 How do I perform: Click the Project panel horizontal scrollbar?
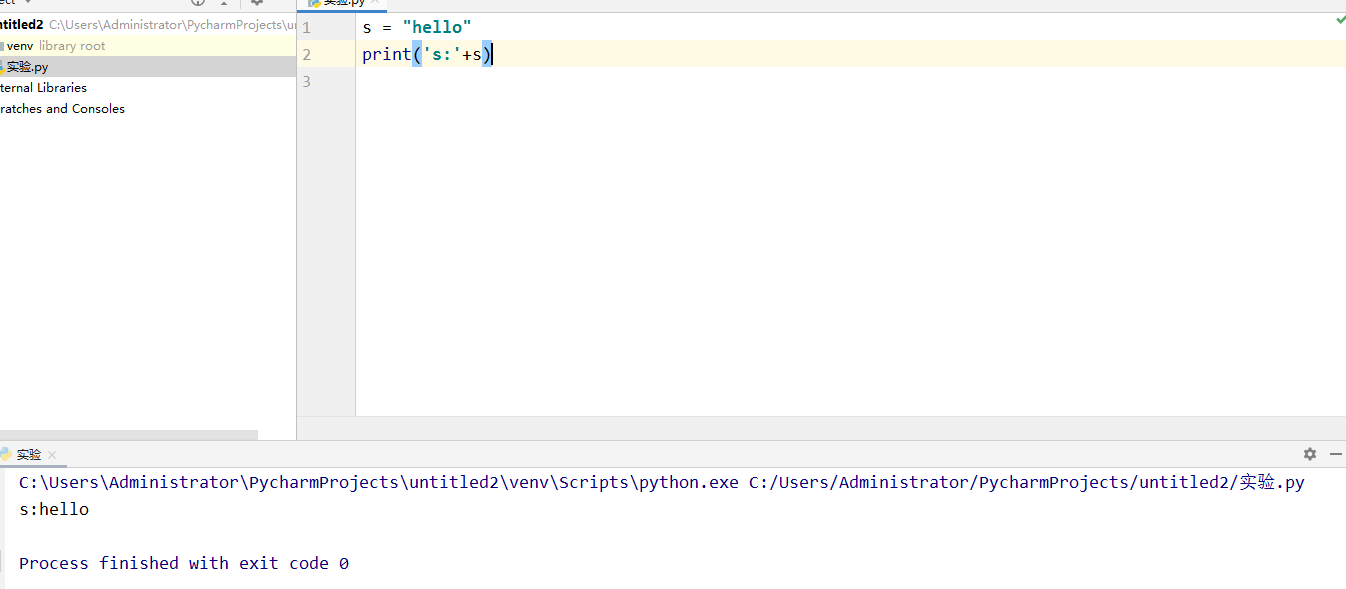pyautogui.click(x=129, y=435)
